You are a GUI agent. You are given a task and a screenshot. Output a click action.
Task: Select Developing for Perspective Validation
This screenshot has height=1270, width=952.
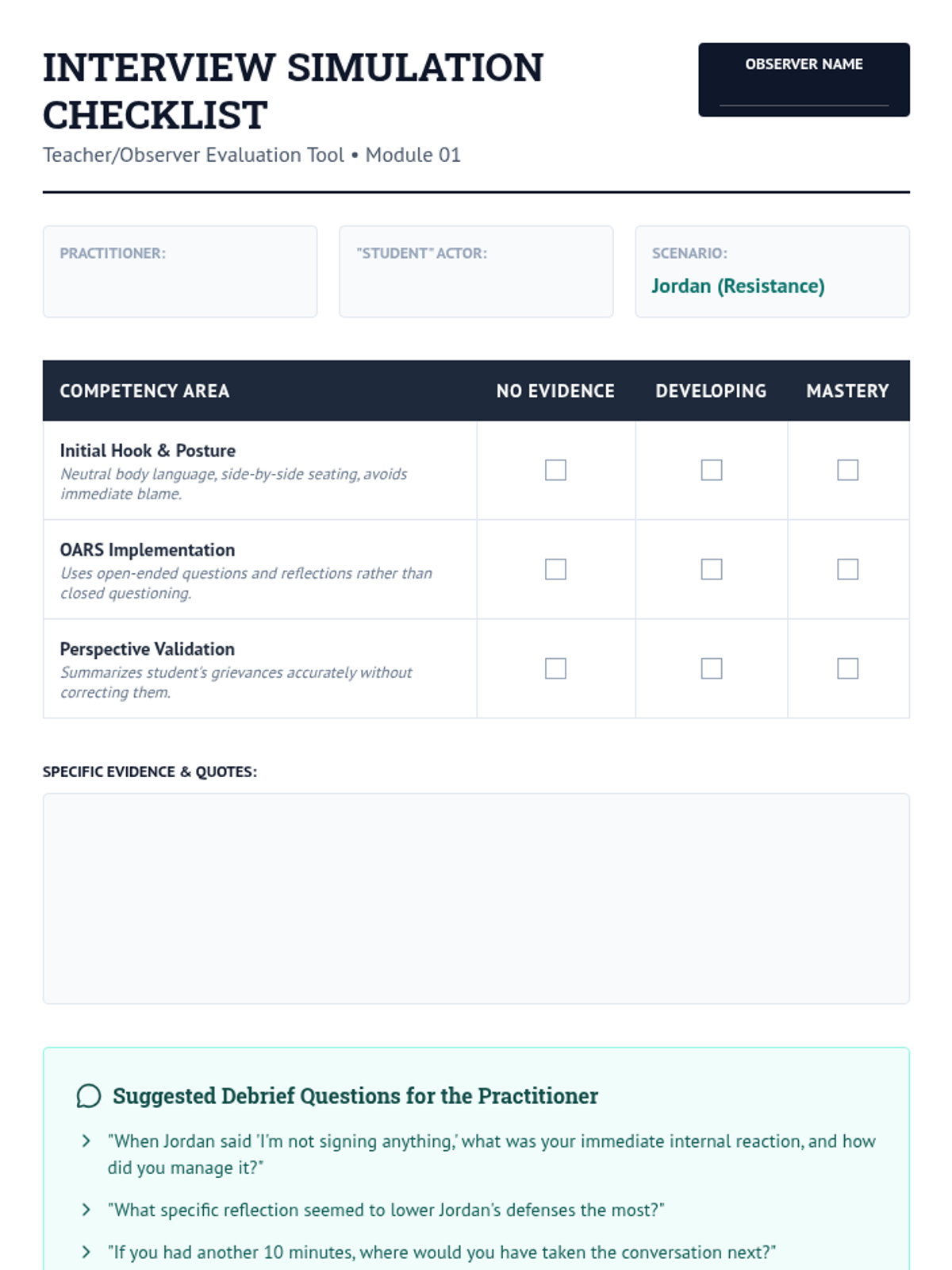pyautogui.click(x=712, y=668)
